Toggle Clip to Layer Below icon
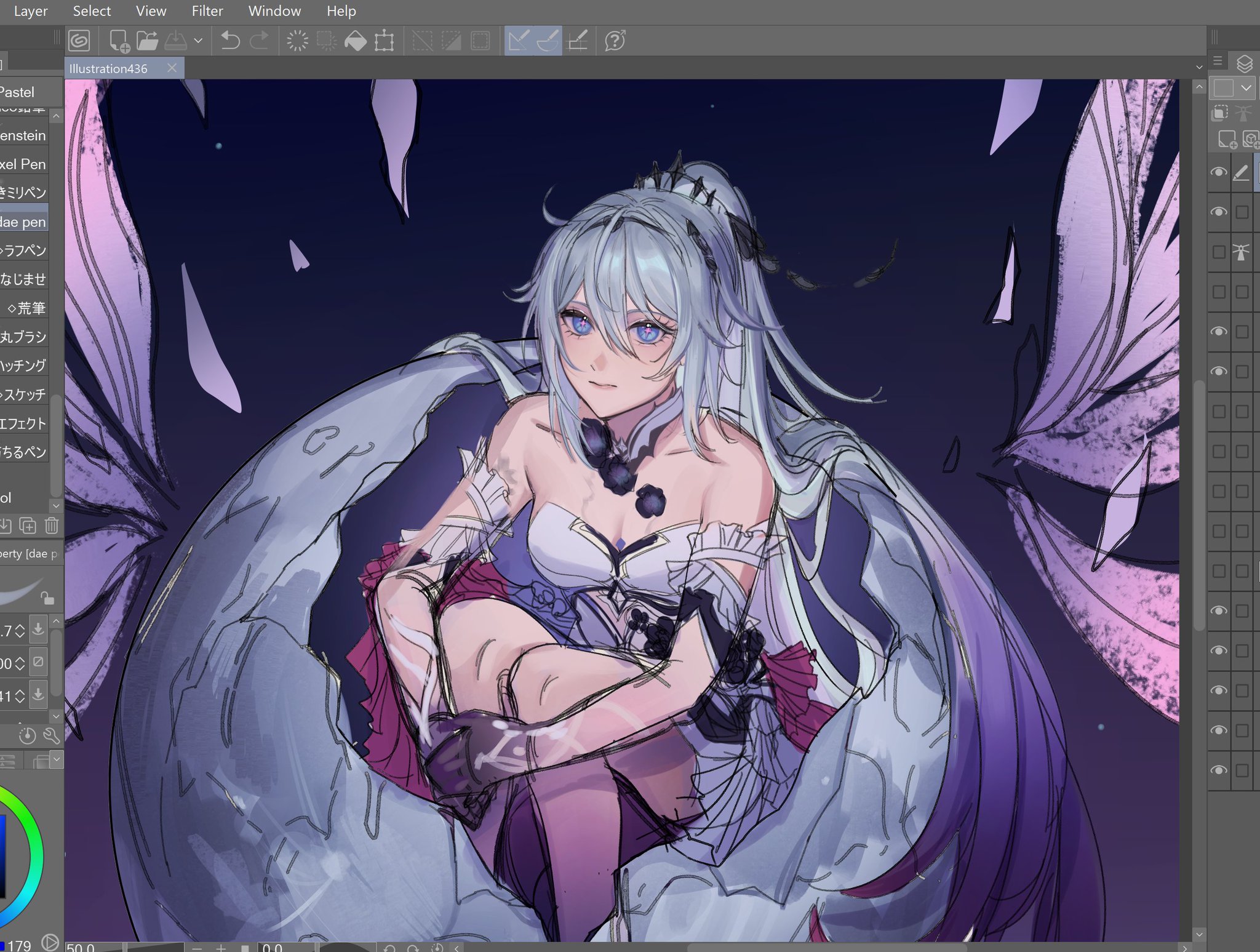 (x=1219, y=113)
